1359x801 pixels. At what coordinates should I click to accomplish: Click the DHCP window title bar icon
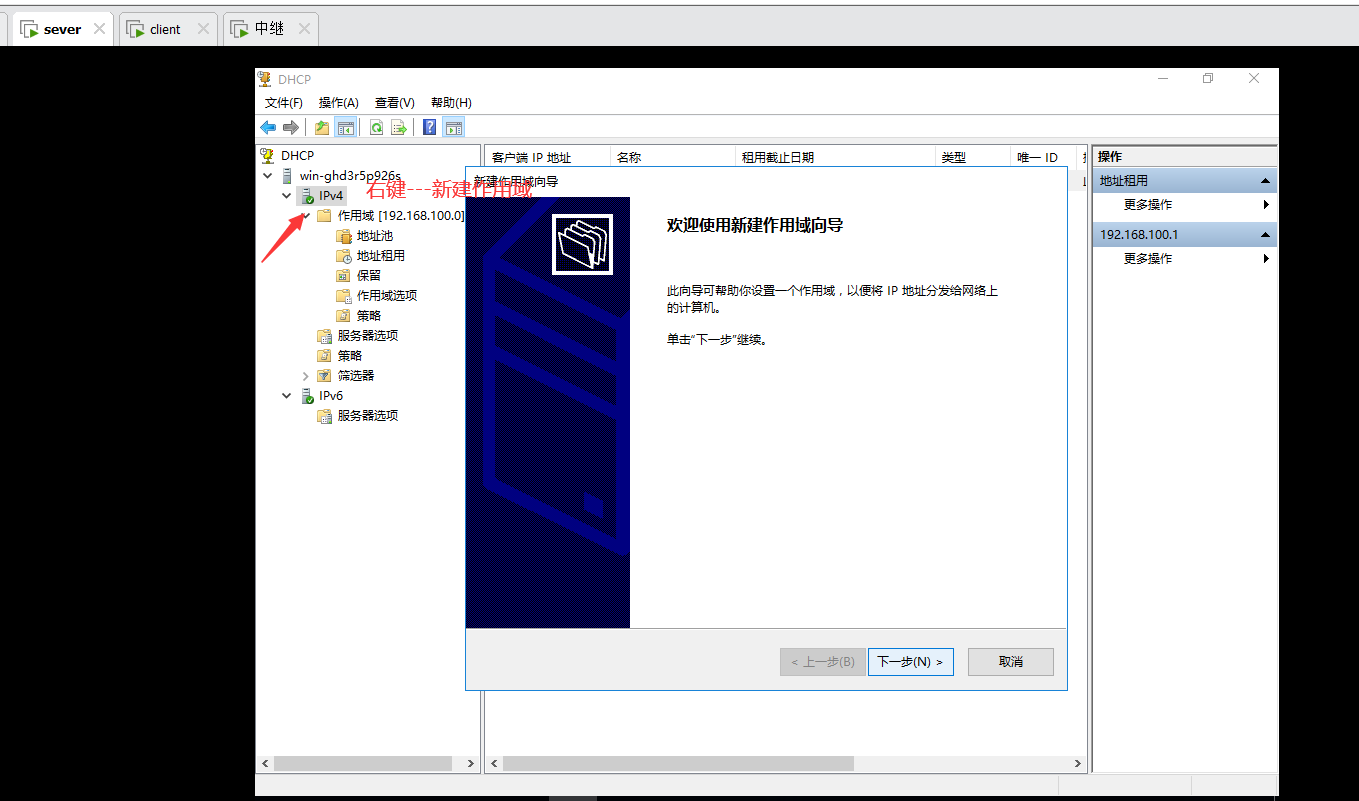264,79
